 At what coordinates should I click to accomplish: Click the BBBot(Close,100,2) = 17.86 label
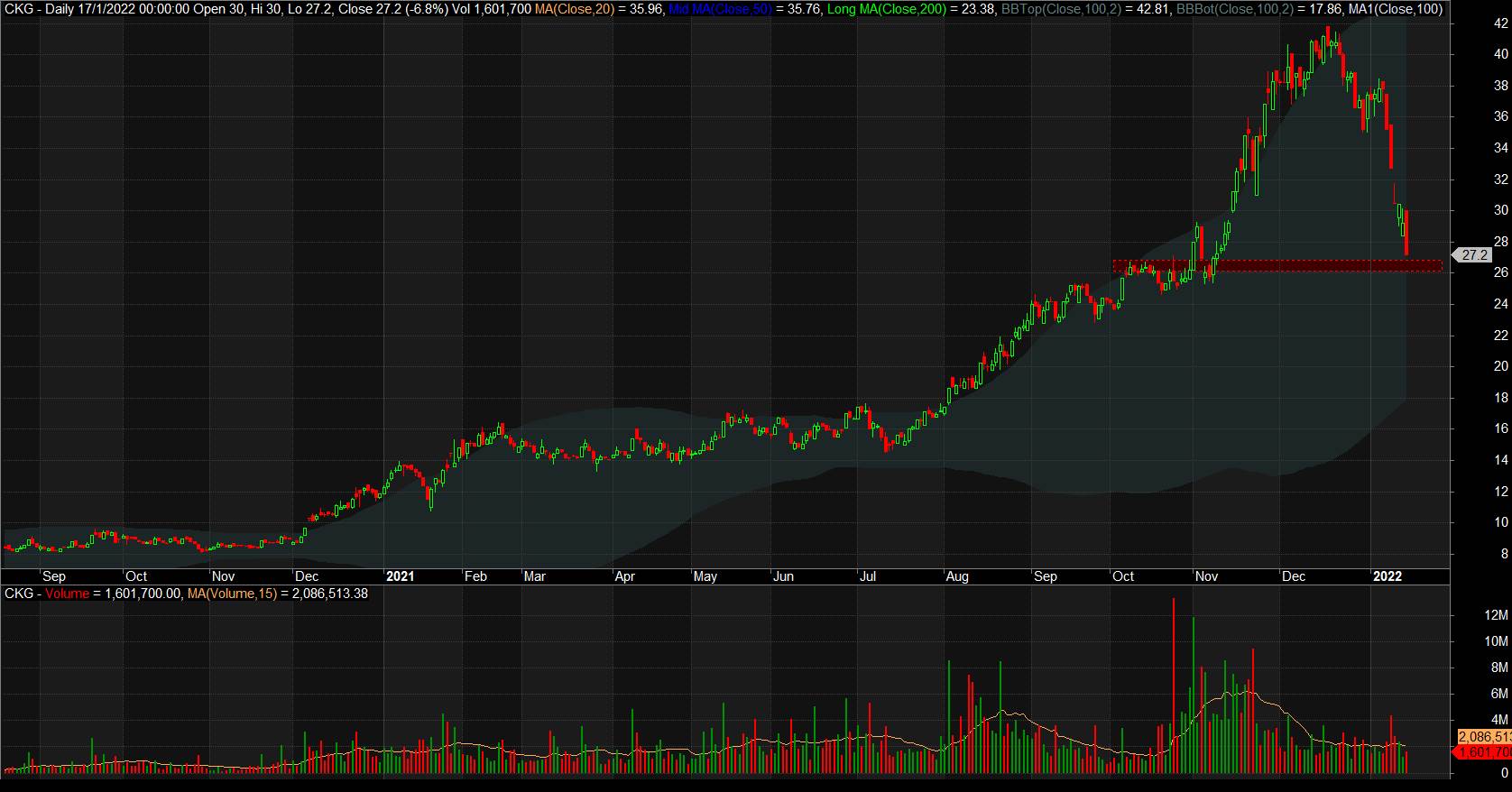point(1261,9)
